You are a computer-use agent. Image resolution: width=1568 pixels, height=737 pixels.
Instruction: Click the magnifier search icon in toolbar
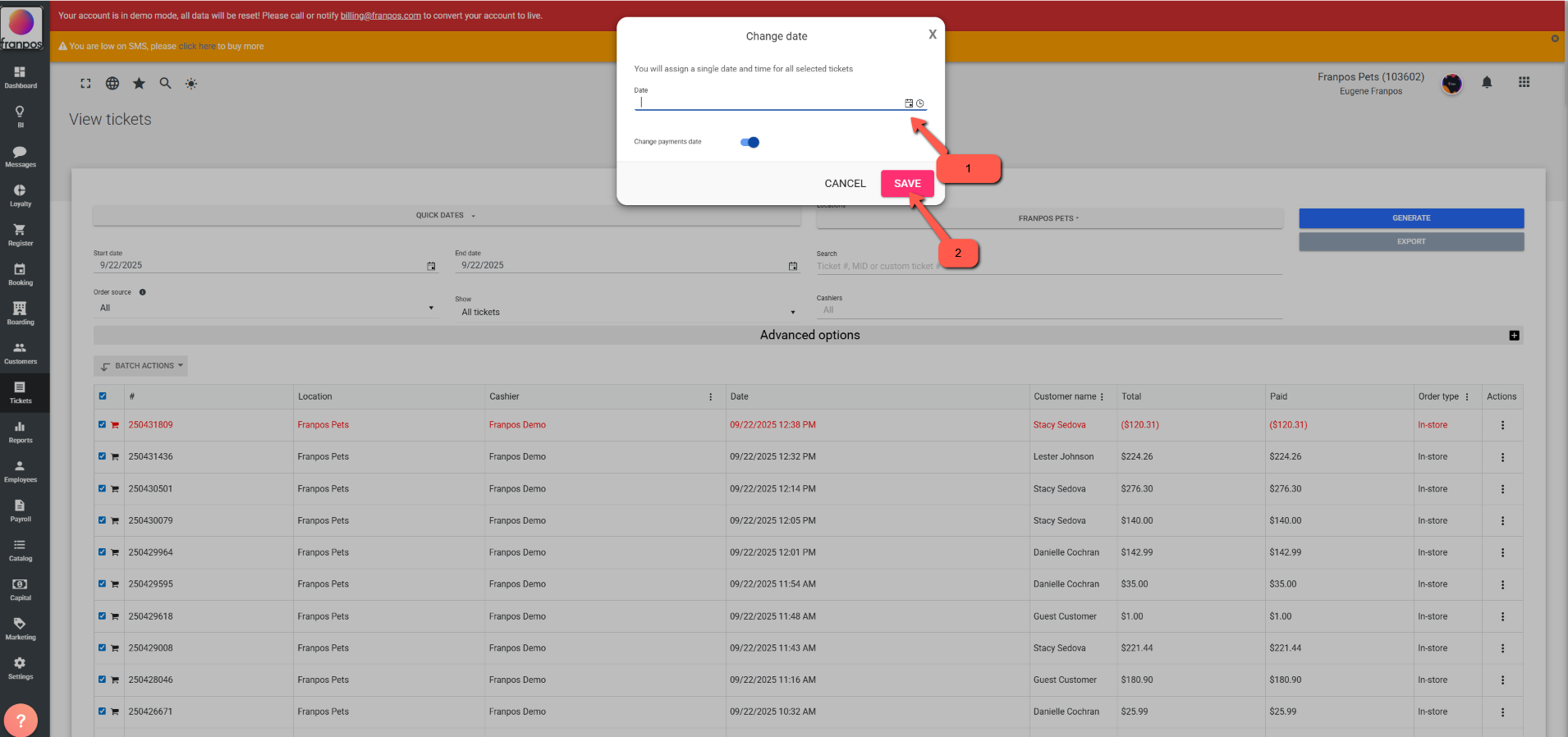pyautogui.click(x=165, y=84)
